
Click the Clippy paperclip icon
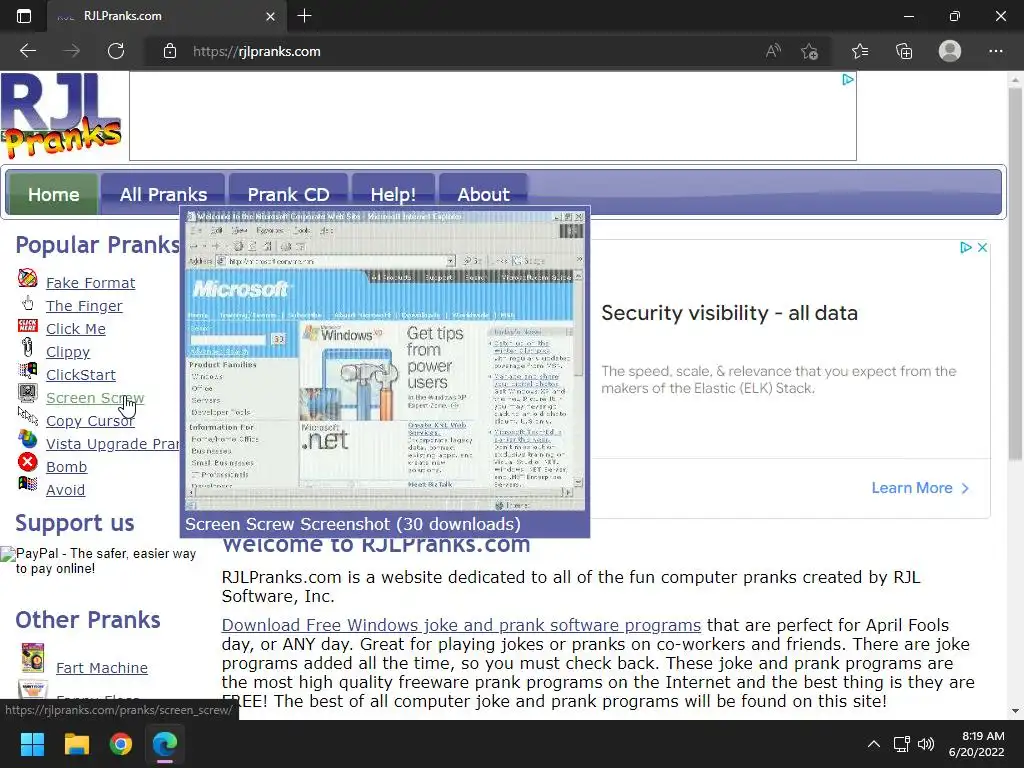click(x=27, y=347)
